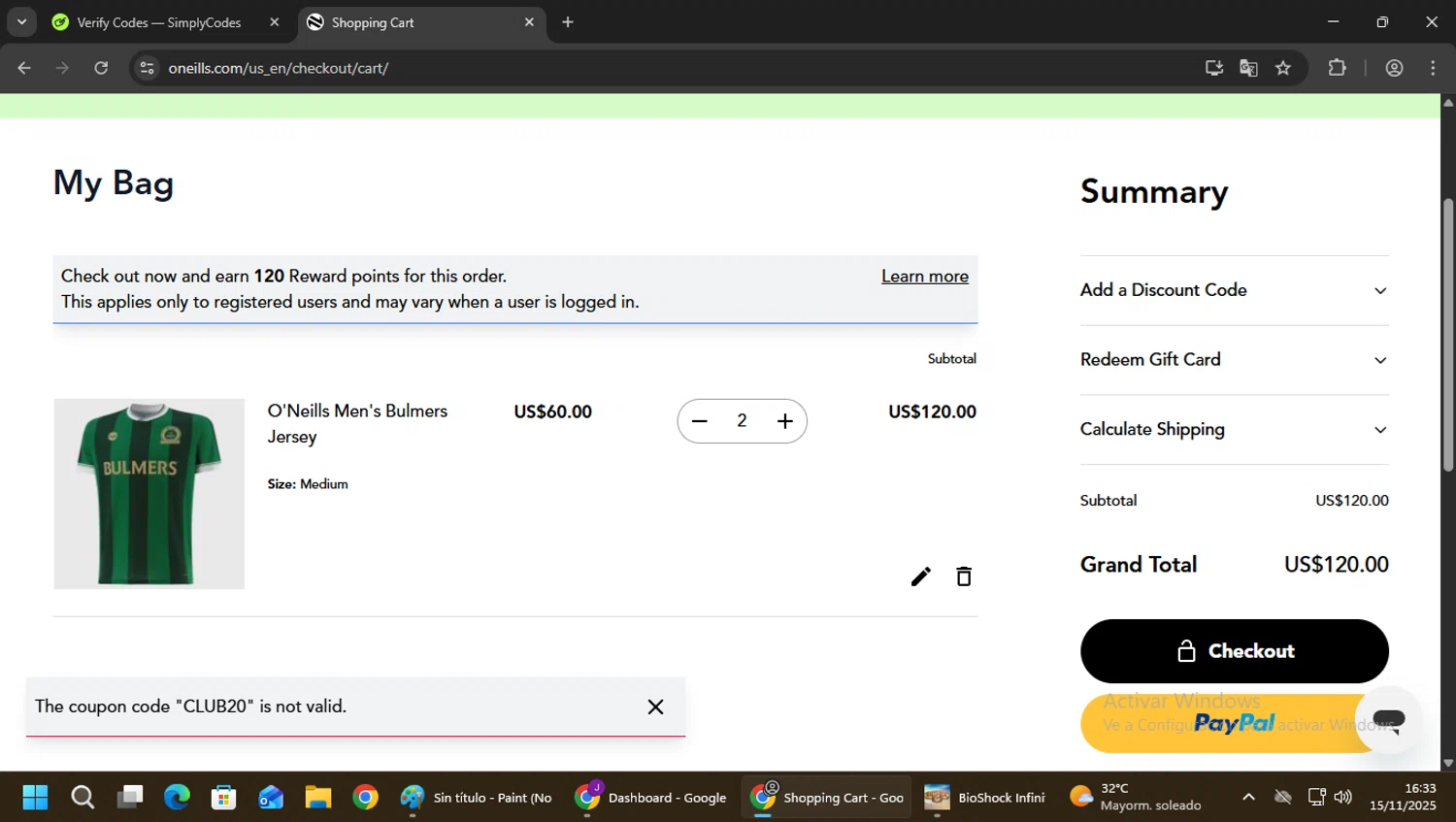Click the black Checkout button
The width and height of the screenshot is (1456, 822).
click(x=1234, y=651)
